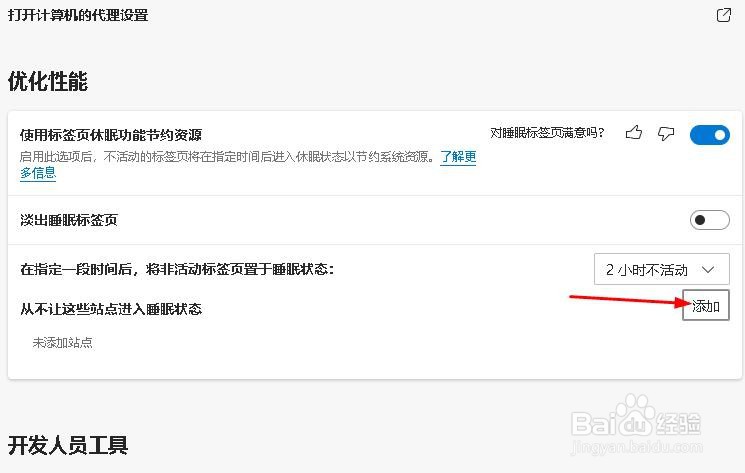The image size is (745, 473).
Task: Disable the sleeping tabs resource-saving toggle
Action: pyautogui.click(x=710, y=135)
